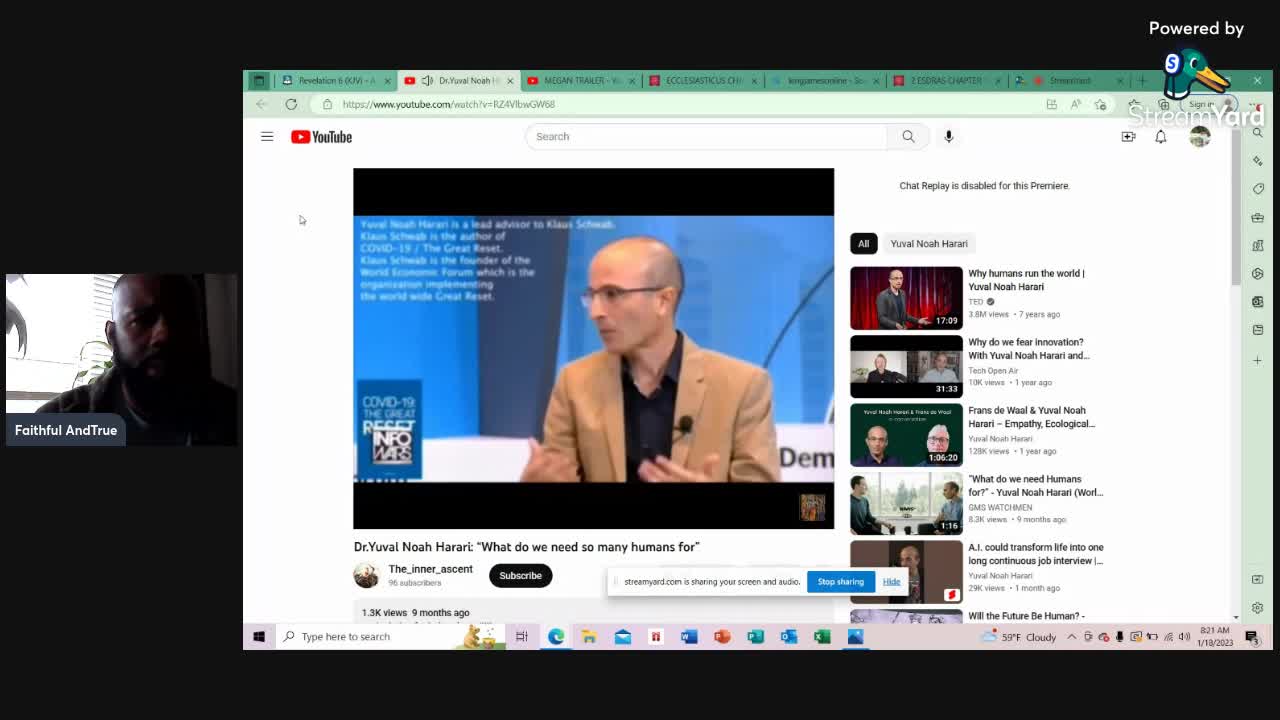The image size is (1280, 720).
Task: Close the Dr.Yuval Noah tab
Action: tap(510, 81)
